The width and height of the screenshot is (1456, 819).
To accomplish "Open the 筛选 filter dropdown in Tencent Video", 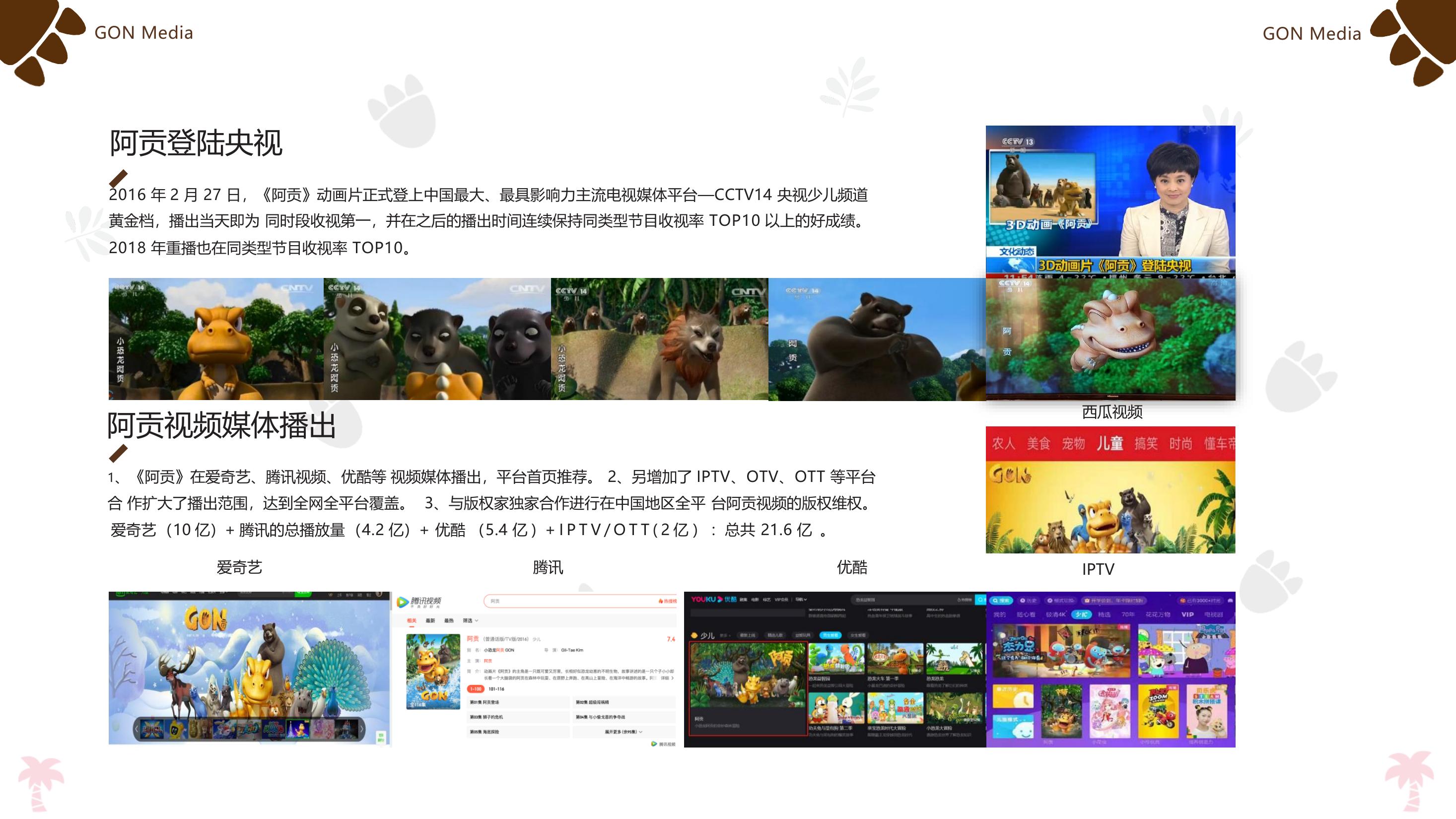I will [471, 620].
